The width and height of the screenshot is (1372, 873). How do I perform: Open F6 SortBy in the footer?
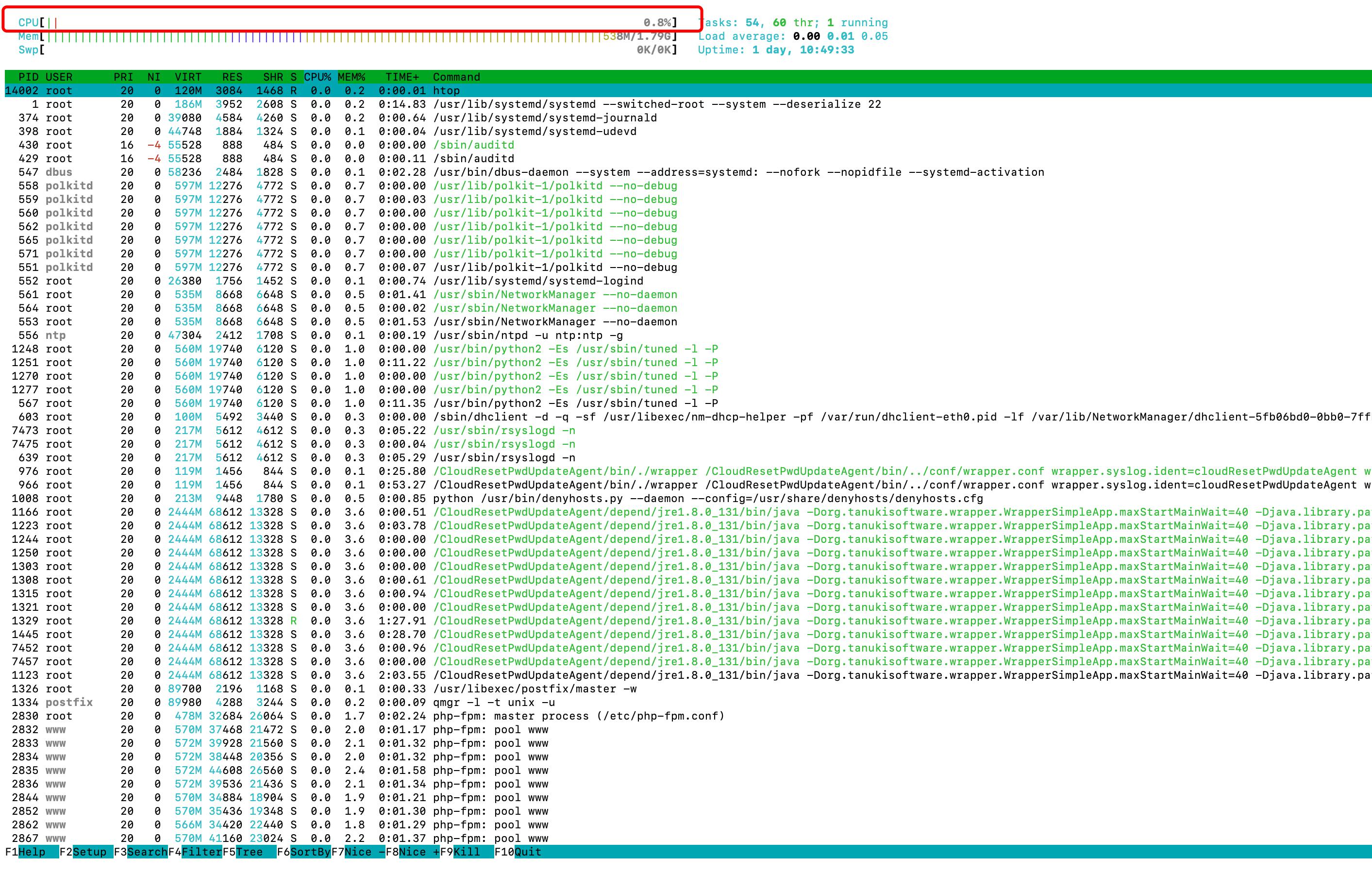click(x=304, y=851)
